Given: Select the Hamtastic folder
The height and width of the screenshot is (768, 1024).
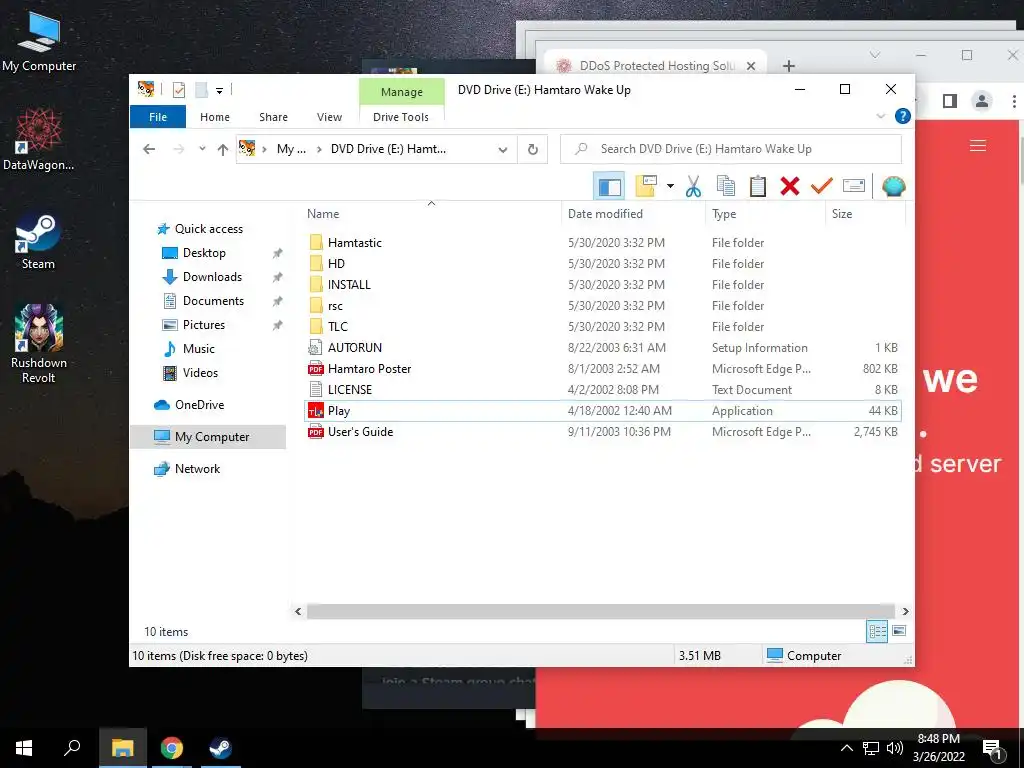Looking at the screenshot, I should (355, 243).
